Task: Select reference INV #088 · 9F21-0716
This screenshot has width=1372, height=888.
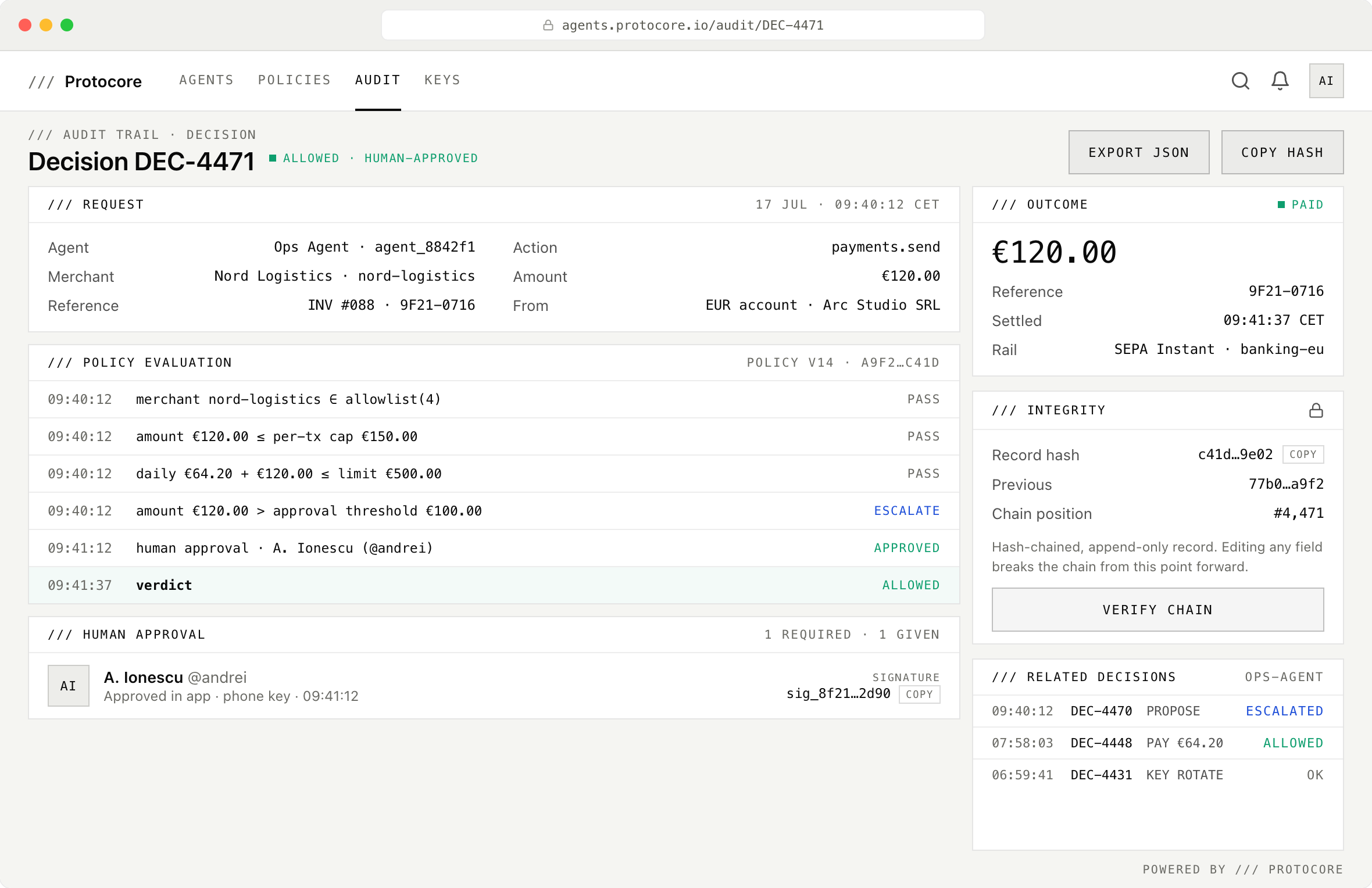Action: (x=391, y=305)
